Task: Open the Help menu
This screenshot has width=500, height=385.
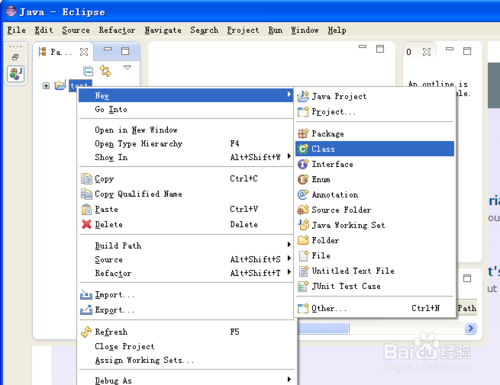Action: pos(337,30)
